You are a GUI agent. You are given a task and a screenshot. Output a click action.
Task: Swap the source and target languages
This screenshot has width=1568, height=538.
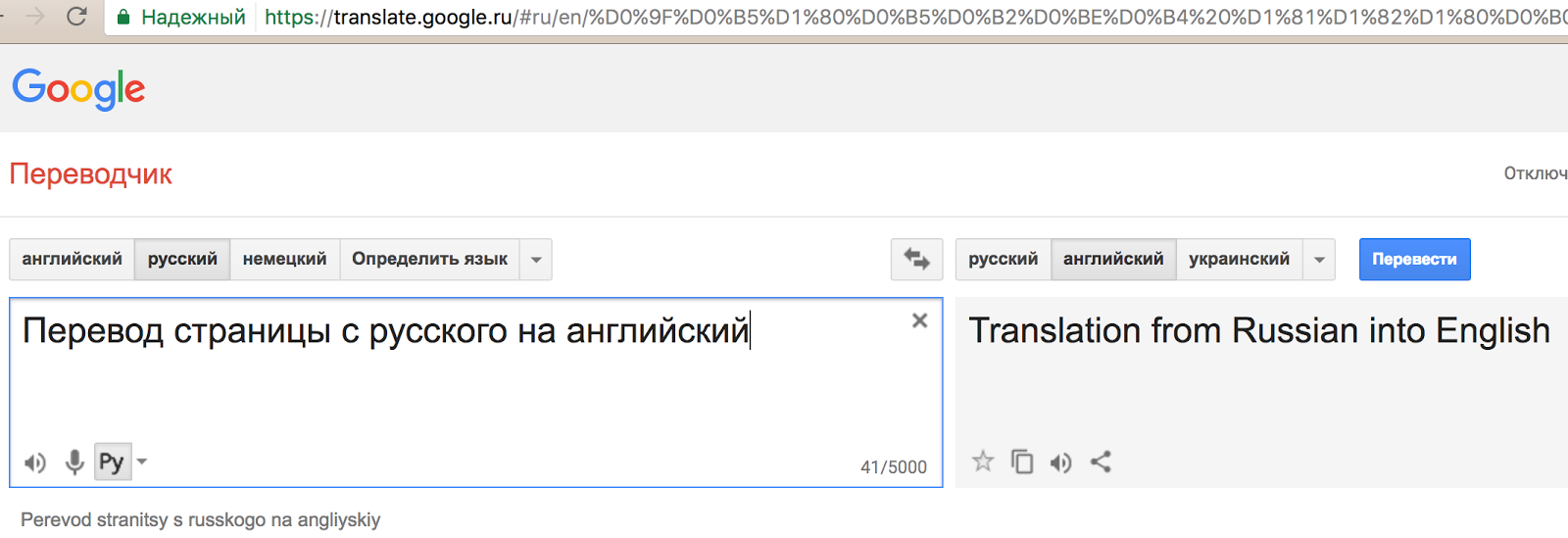[x=916, y=260]
